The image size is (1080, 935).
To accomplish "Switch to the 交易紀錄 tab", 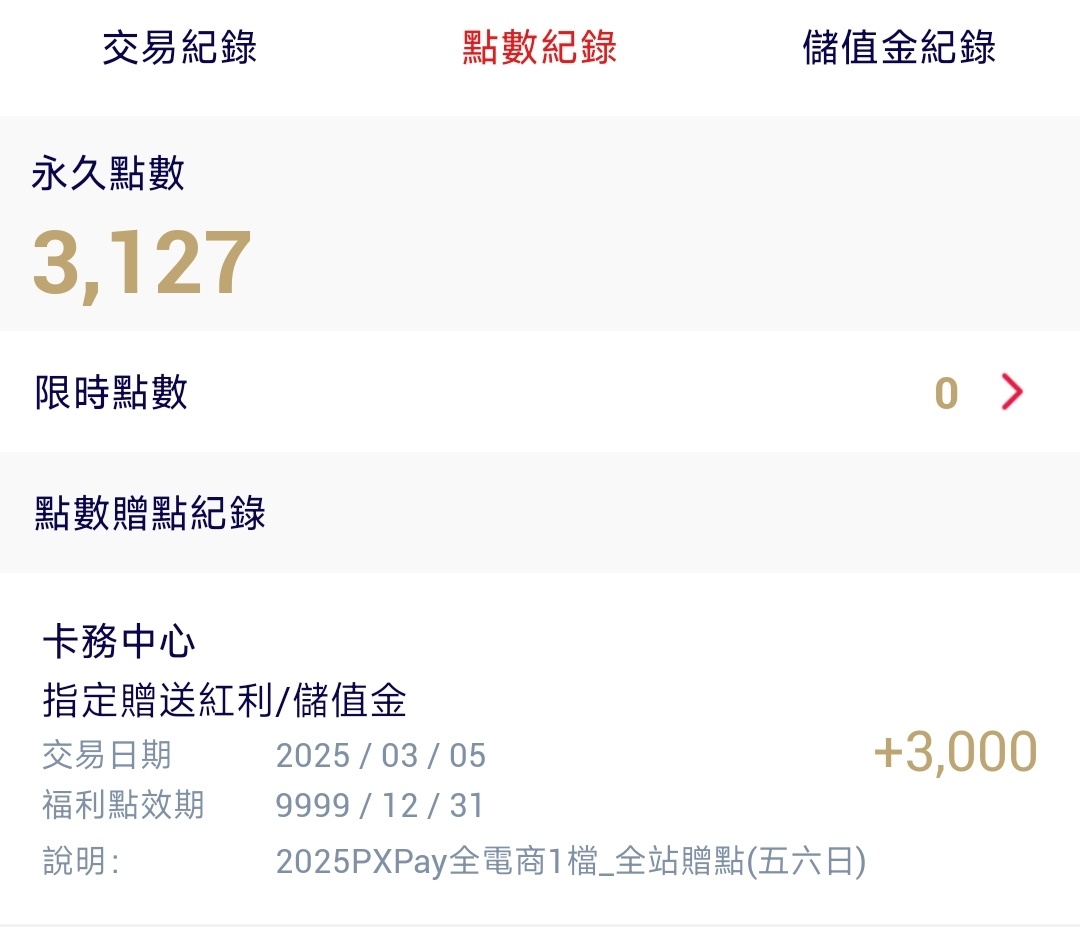I will (180, 48).
